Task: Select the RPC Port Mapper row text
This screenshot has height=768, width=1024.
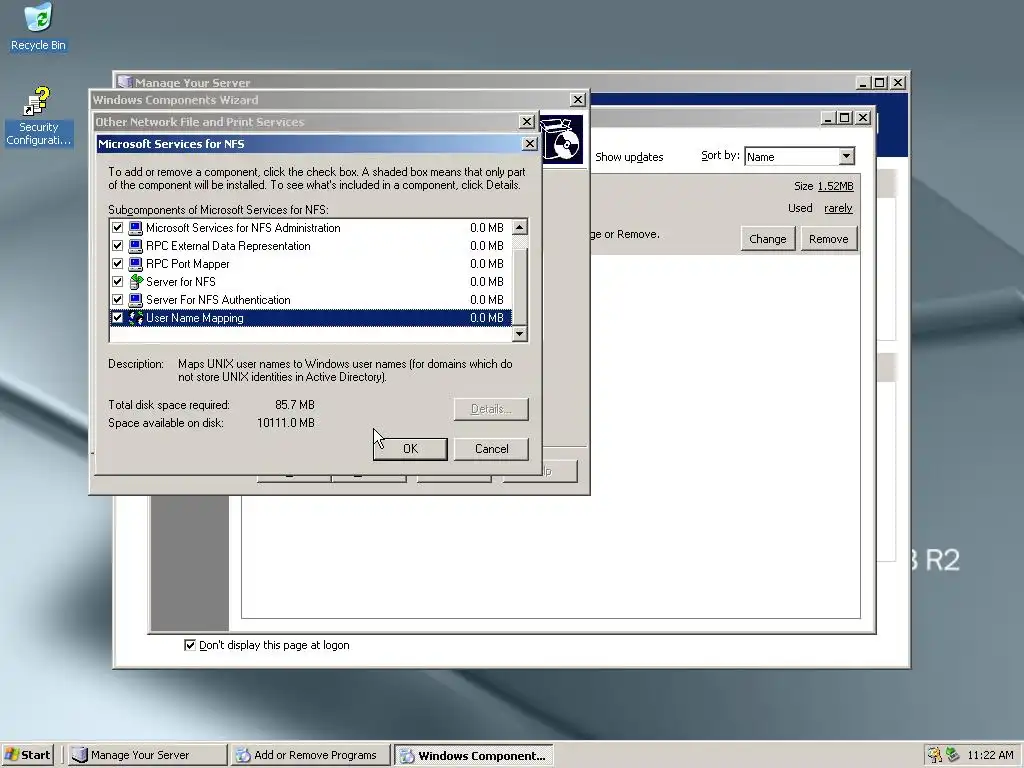Action: tap(188, 264)
